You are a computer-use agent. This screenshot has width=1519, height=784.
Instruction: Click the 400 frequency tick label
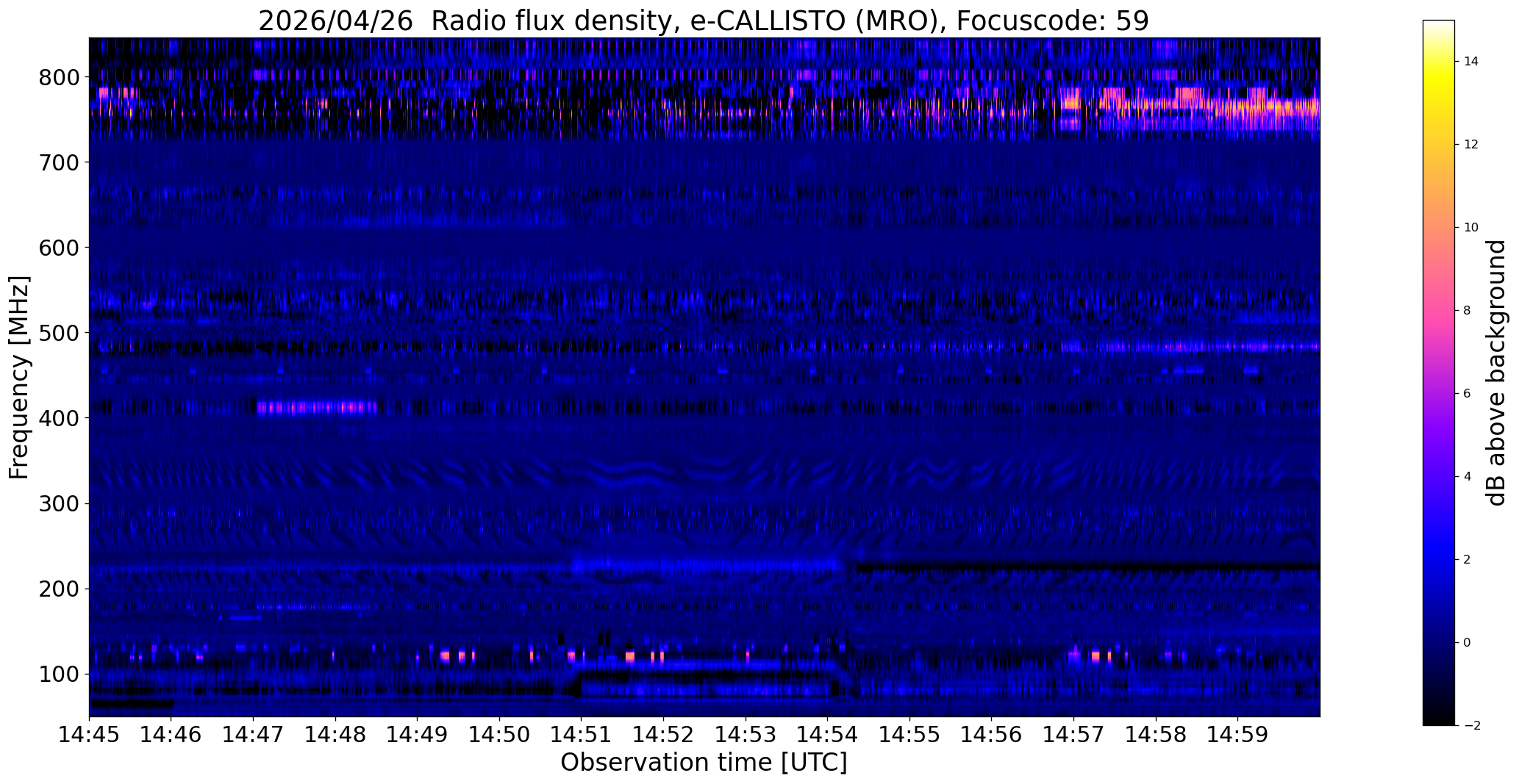pos(58,418)
